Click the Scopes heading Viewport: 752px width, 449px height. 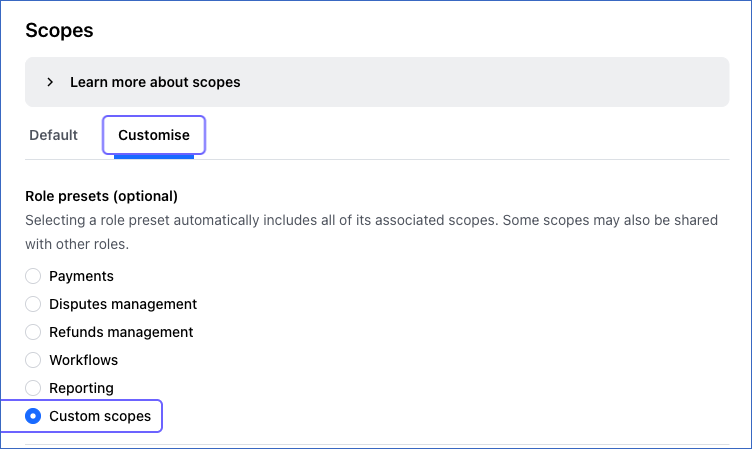(59, 30)
